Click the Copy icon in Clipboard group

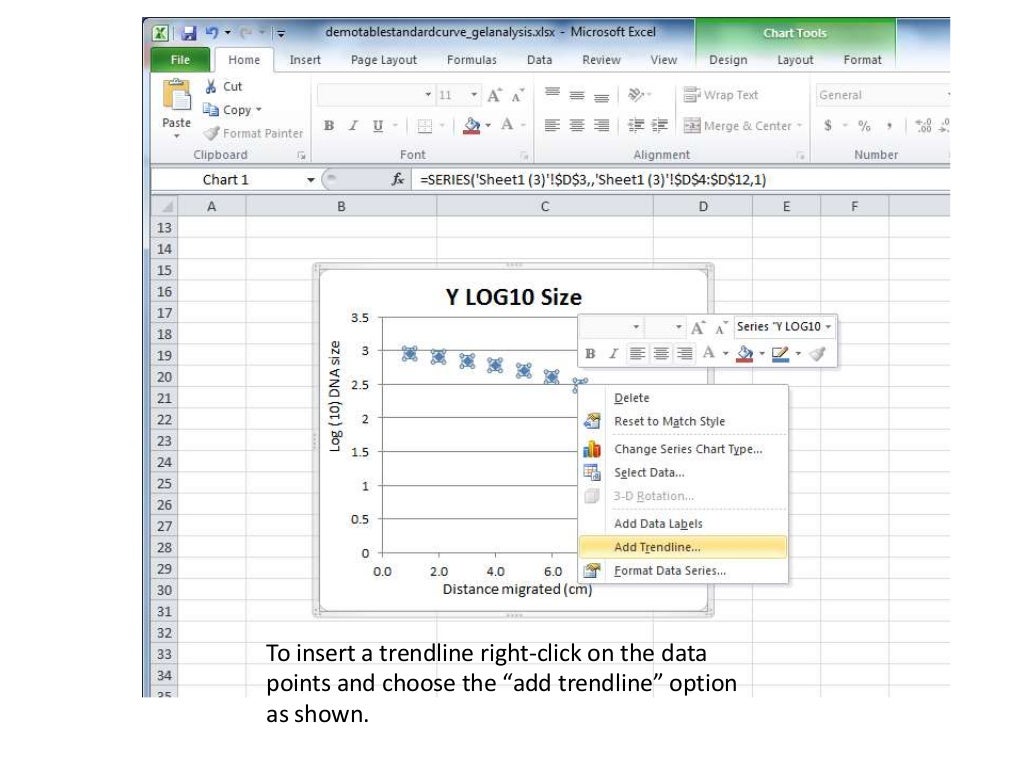210,110
